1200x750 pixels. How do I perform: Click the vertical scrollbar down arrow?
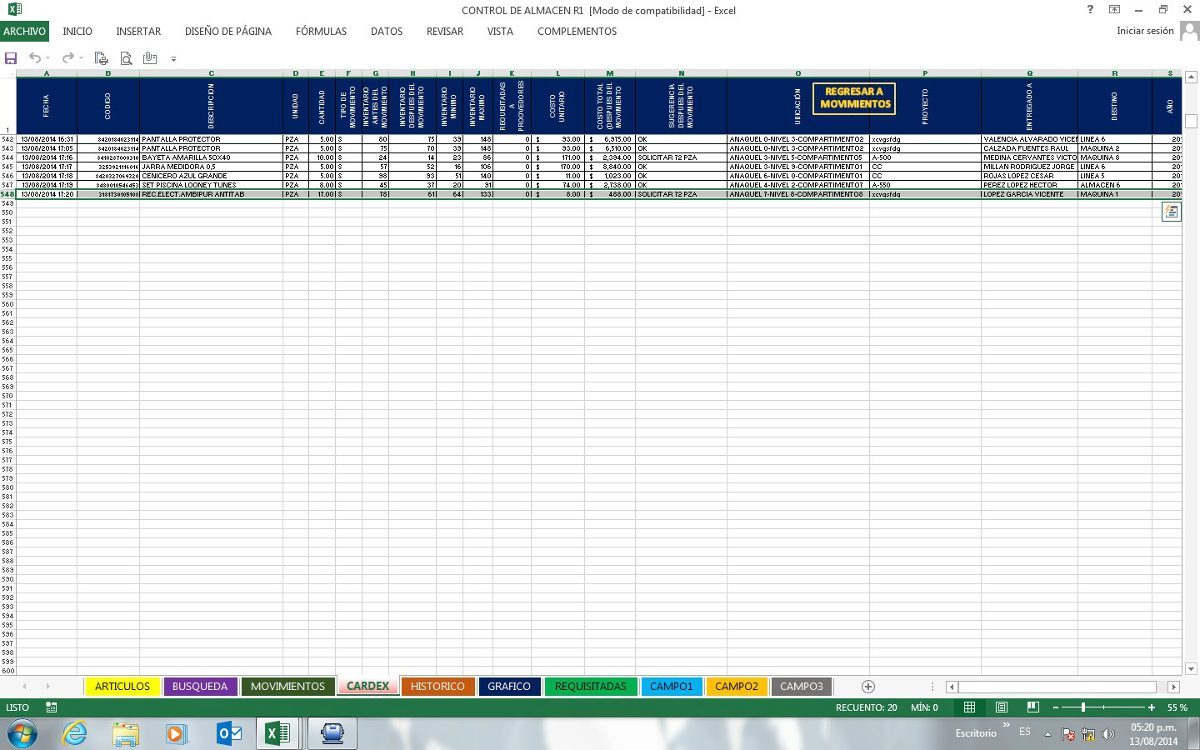1189,668
